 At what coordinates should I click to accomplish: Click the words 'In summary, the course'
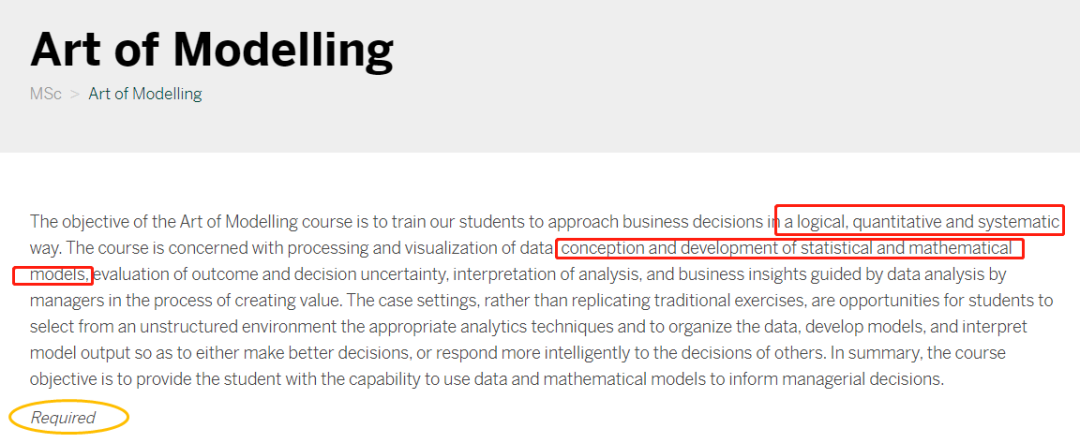(917, 353)
